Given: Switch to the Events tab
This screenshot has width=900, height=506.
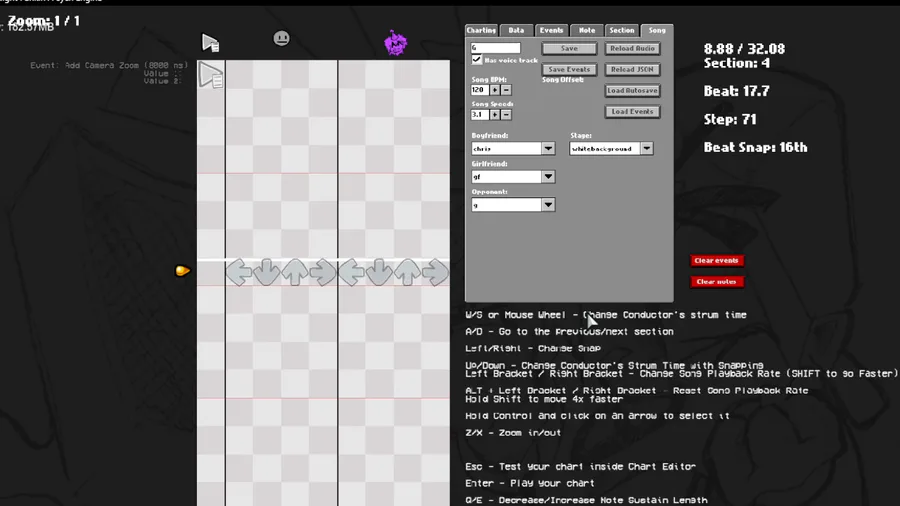Looking at the screenshot, I should point(551,30).
